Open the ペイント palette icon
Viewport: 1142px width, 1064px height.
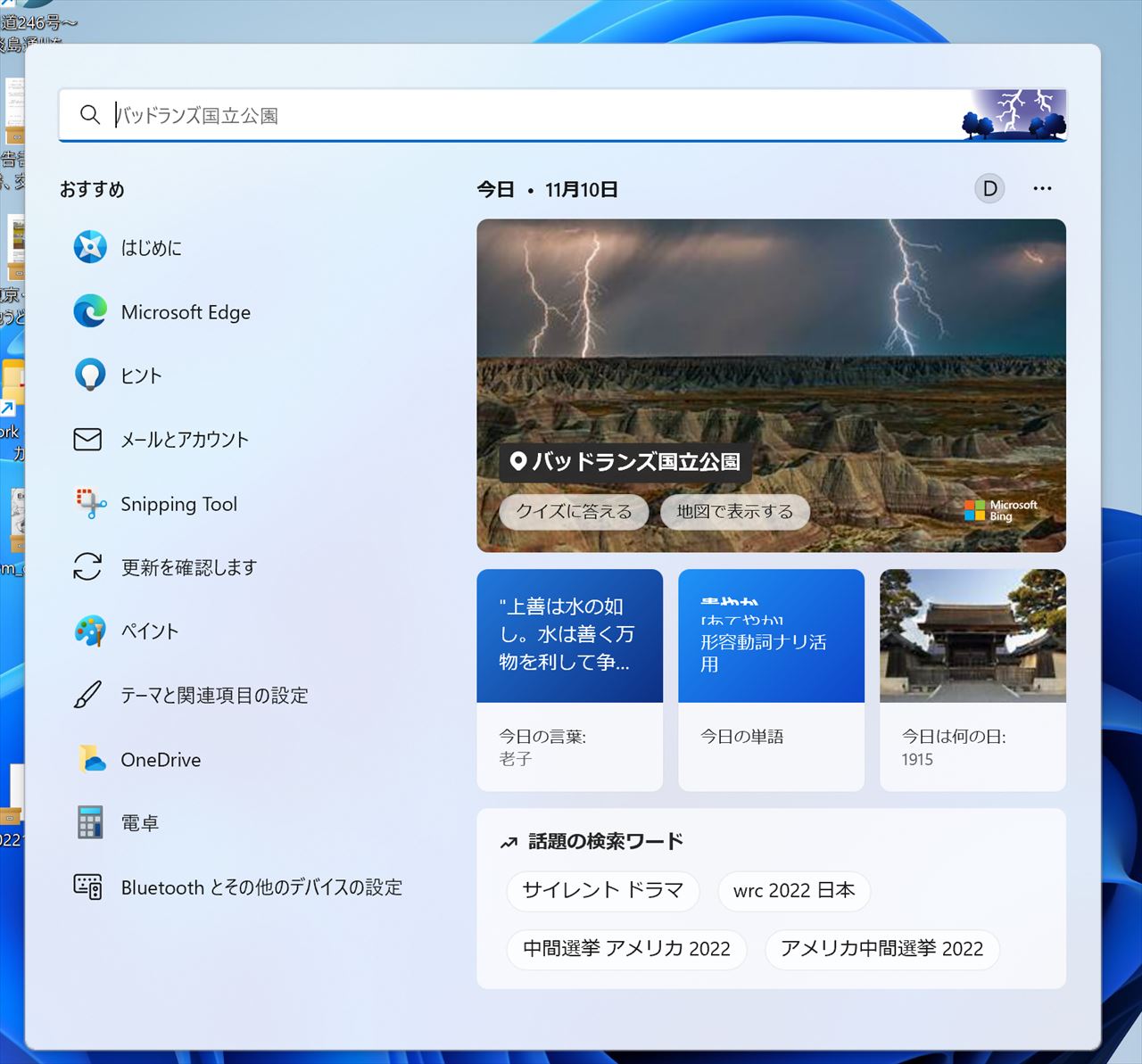[x=90, y=631]
